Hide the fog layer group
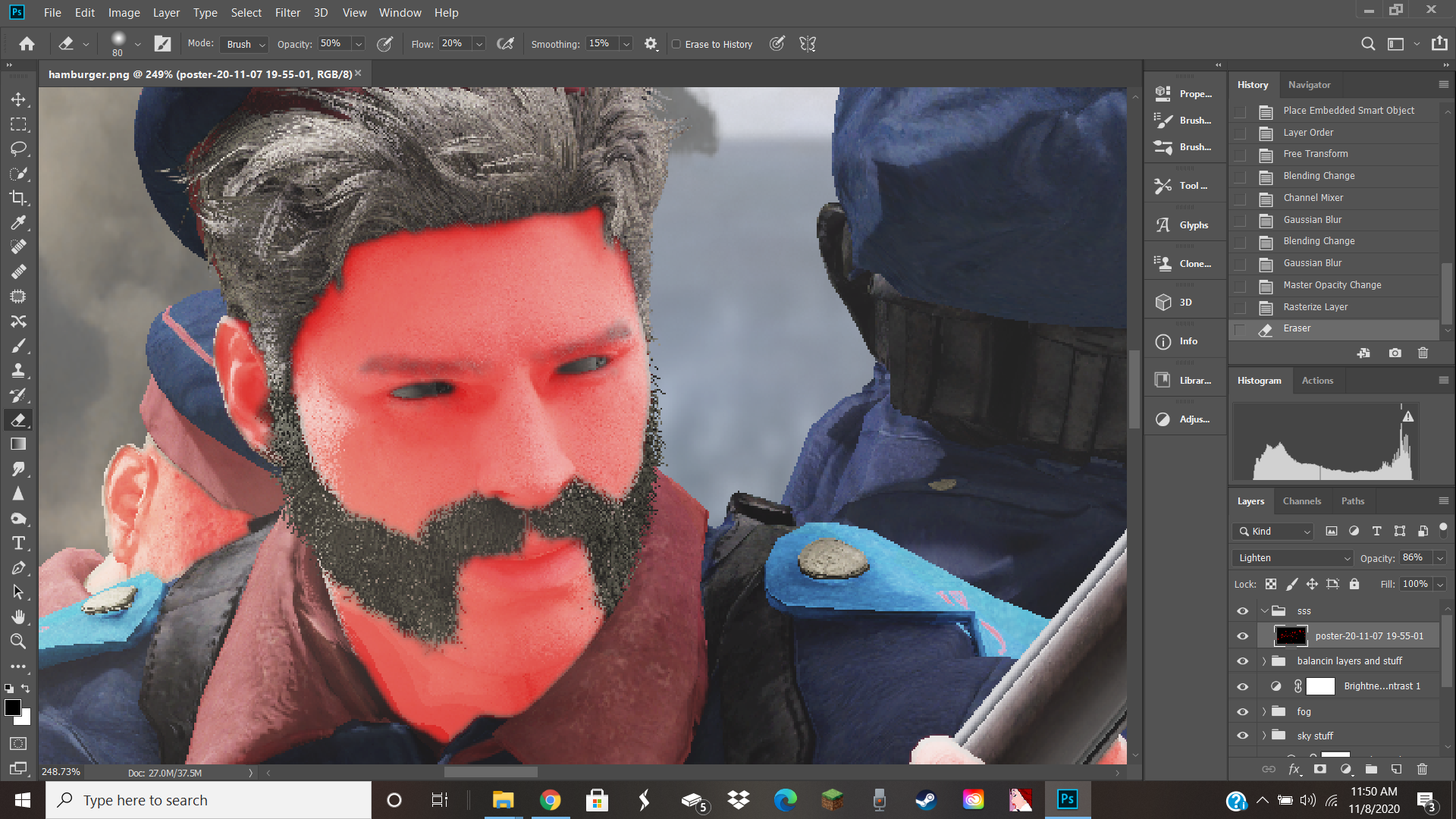1456x819 pixels. coord(1242,711)
